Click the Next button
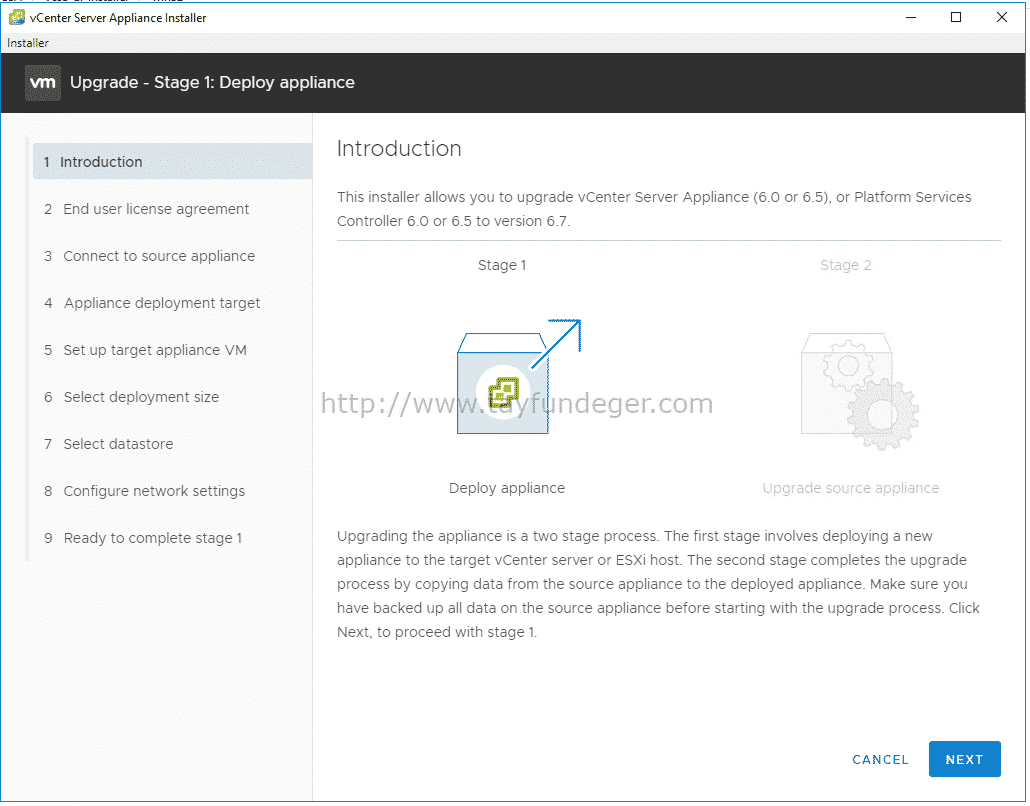1030x806 pixels. coord(964,759)
